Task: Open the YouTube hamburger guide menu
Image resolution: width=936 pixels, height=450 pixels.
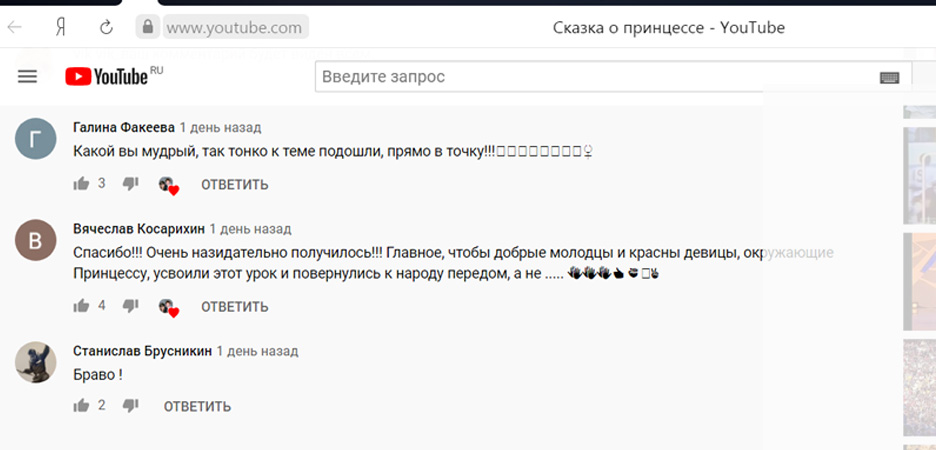Action: click(27, 76)
